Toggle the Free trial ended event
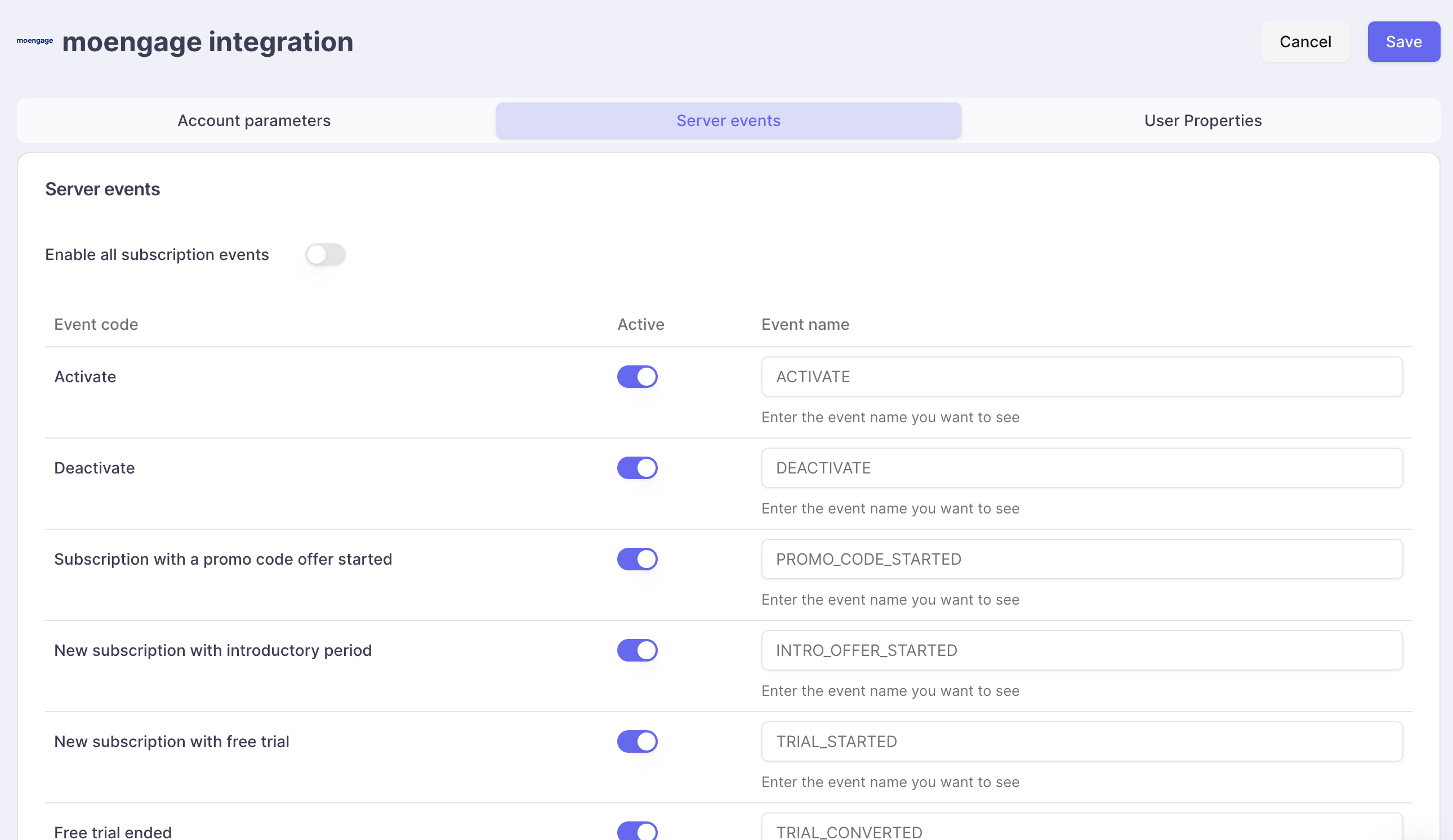Image resolution: width=1453 pixels, height=840 pixels. click(637, 831)
